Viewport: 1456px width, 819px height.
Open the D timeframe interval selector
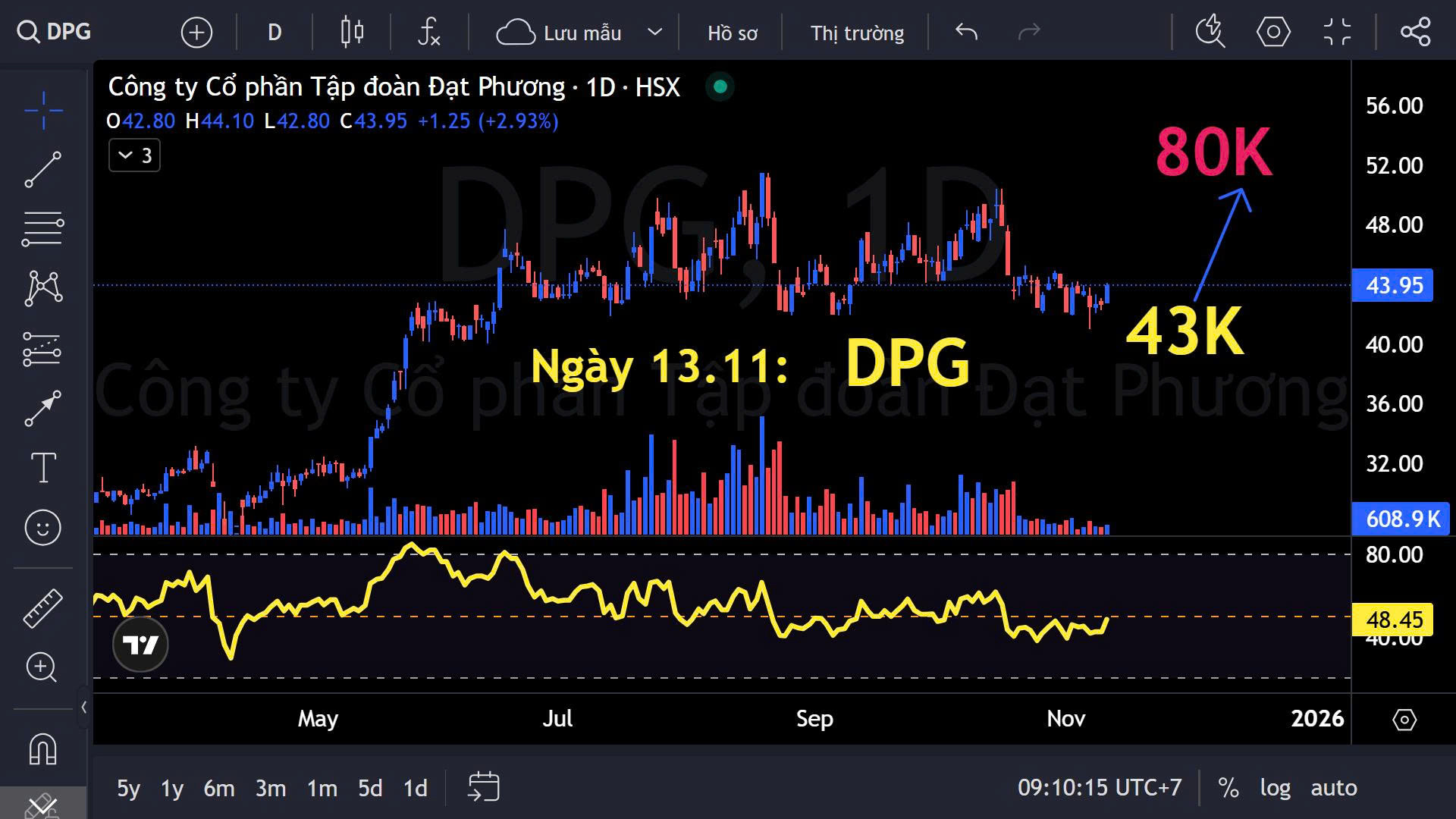coord(275,32)
